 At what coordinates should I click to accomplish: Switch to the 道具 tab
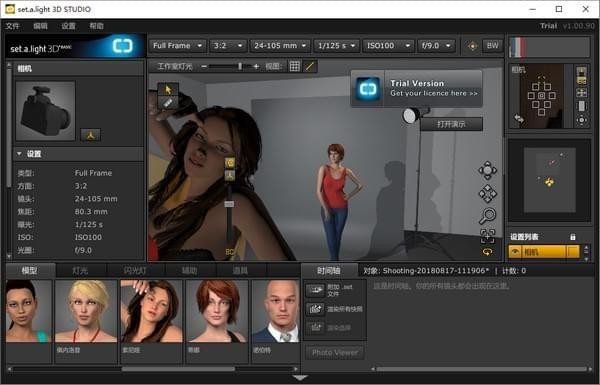point(240,271)
